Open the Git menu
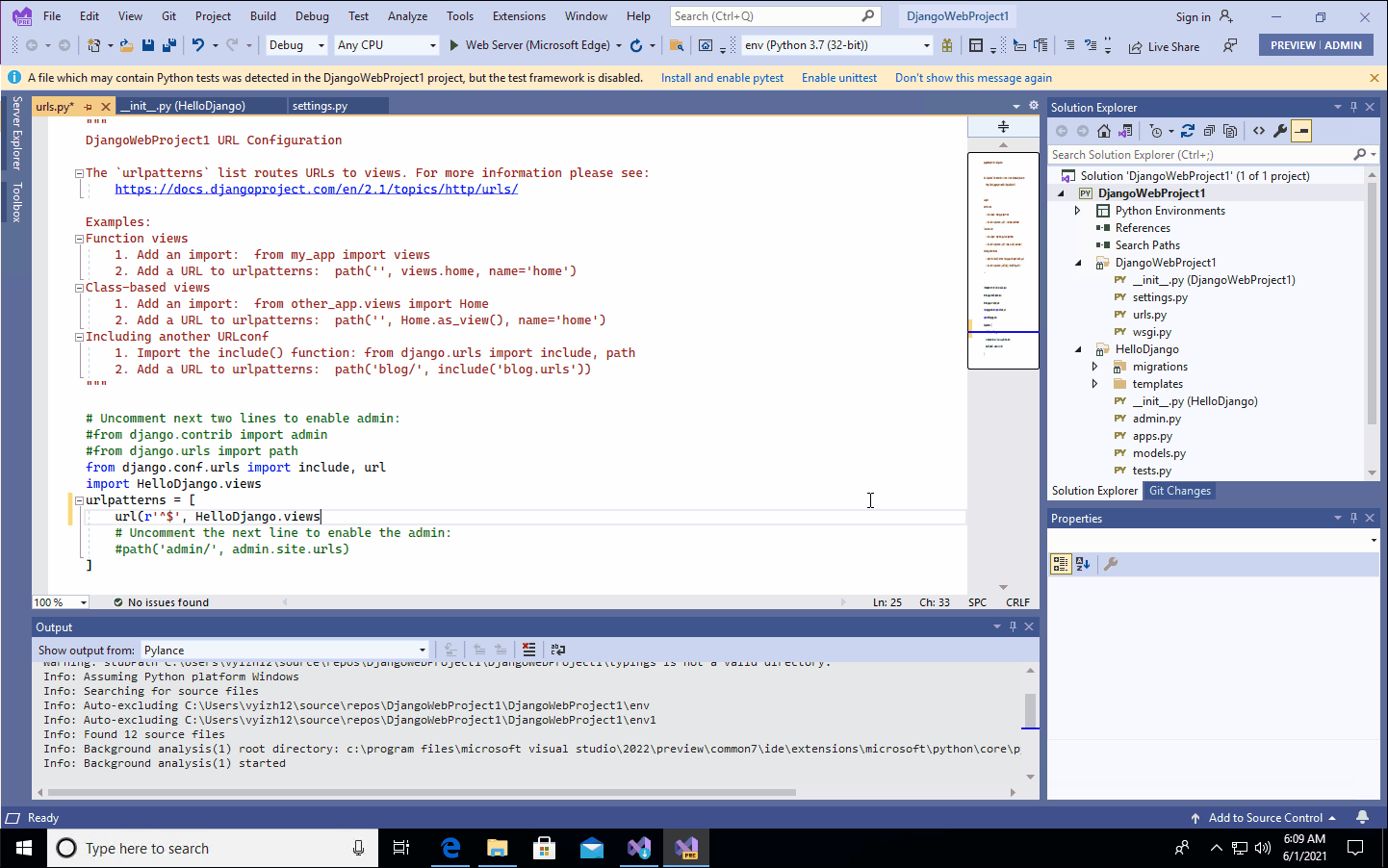1388x868 pixels. [x=170, y=15]
